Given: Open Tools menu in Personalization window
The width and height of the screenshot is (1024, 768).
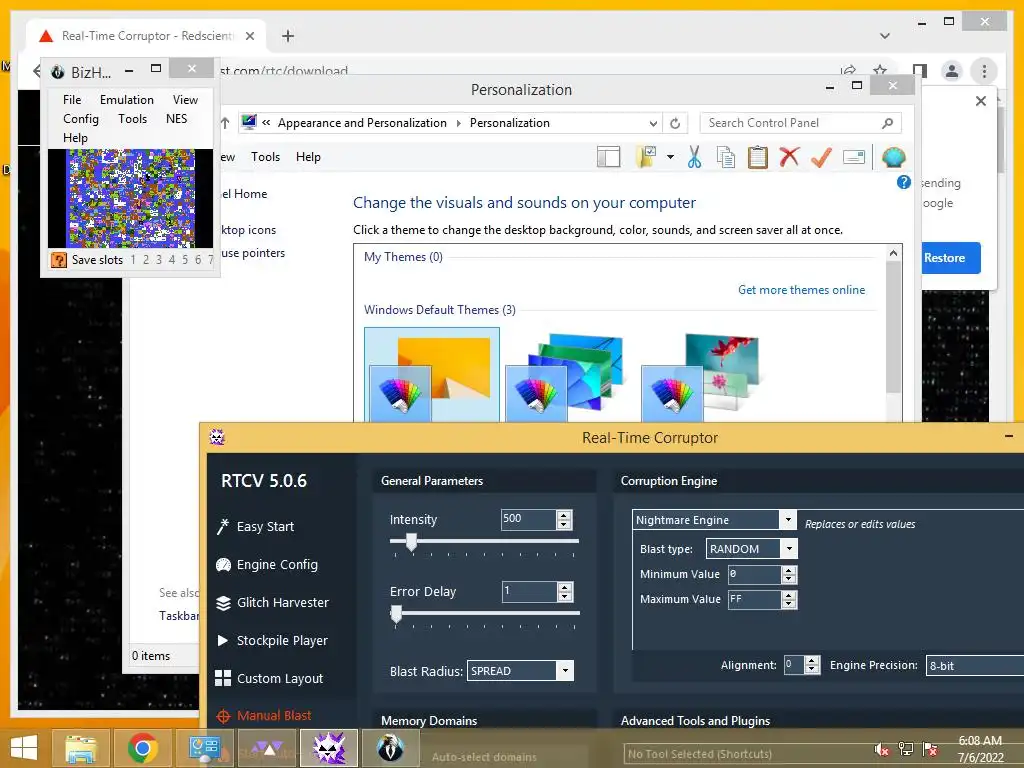Looking at the screenshot, I should click(x=265, y=157).
